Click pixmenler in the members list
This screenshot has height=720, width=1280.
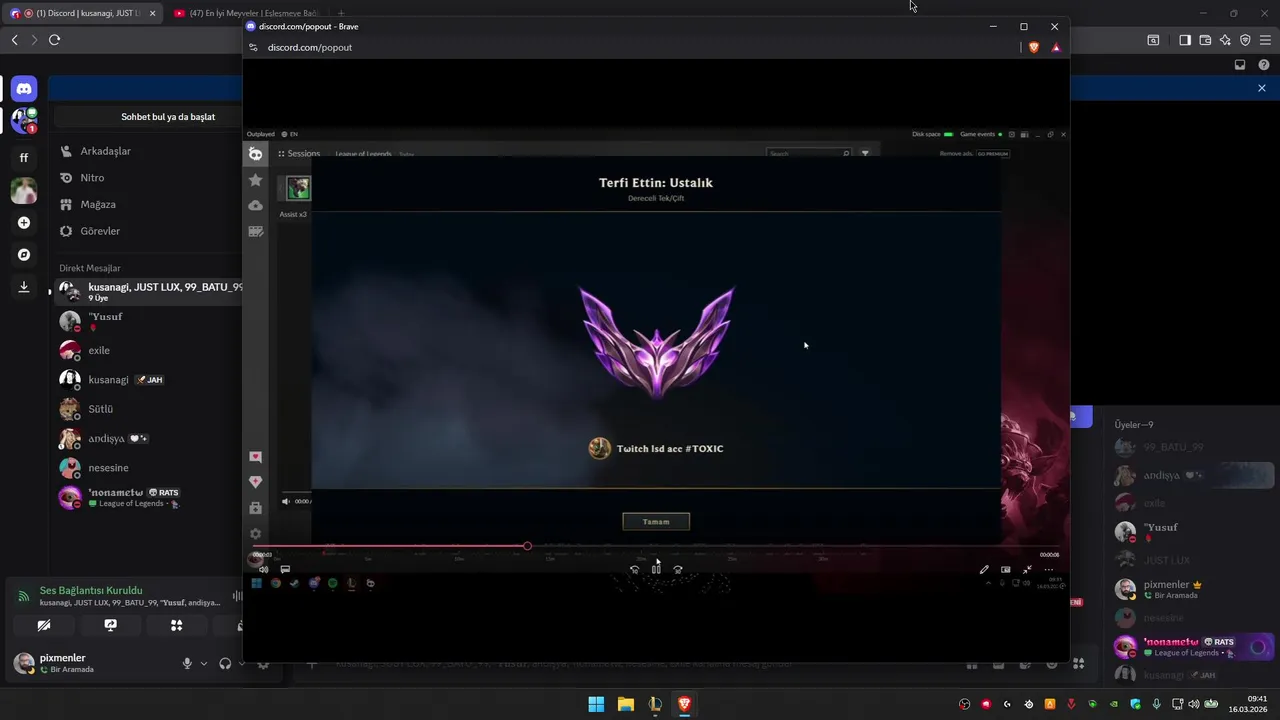(x=1192, y=589)
